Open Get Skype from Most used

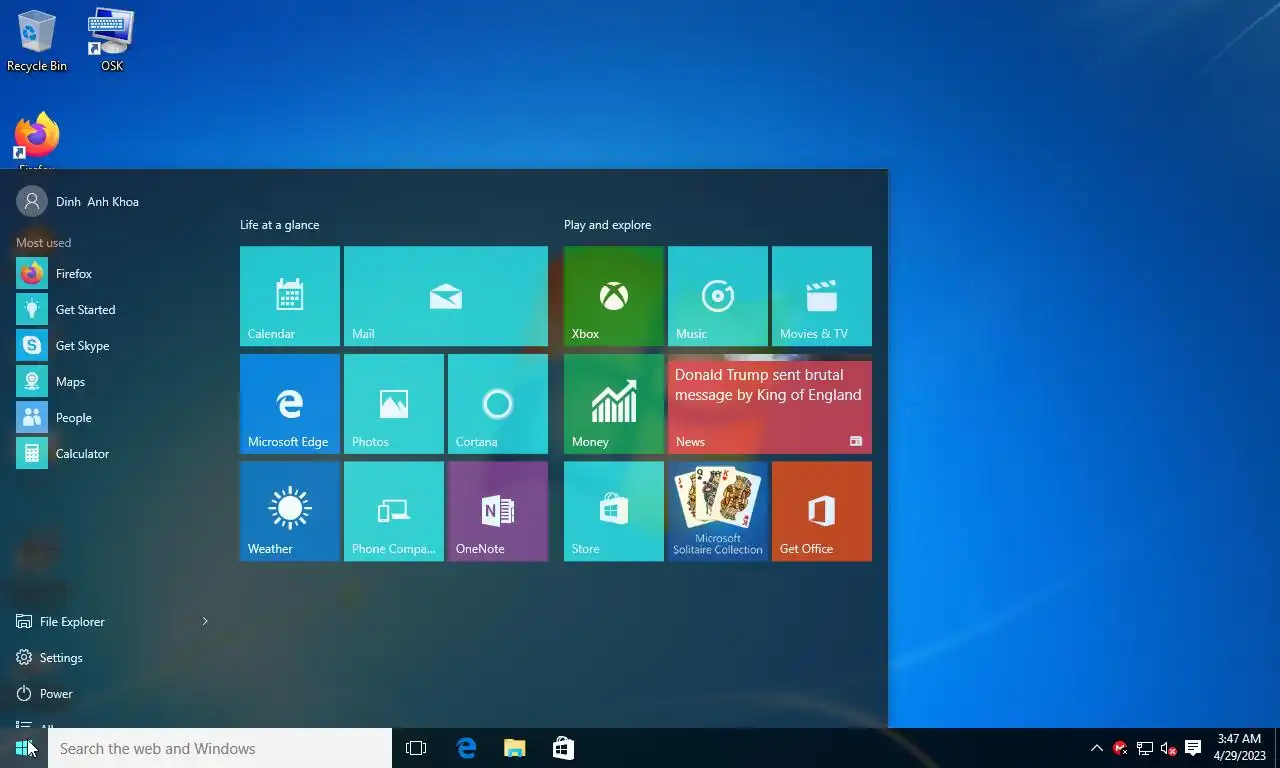(x=112, y=346)
